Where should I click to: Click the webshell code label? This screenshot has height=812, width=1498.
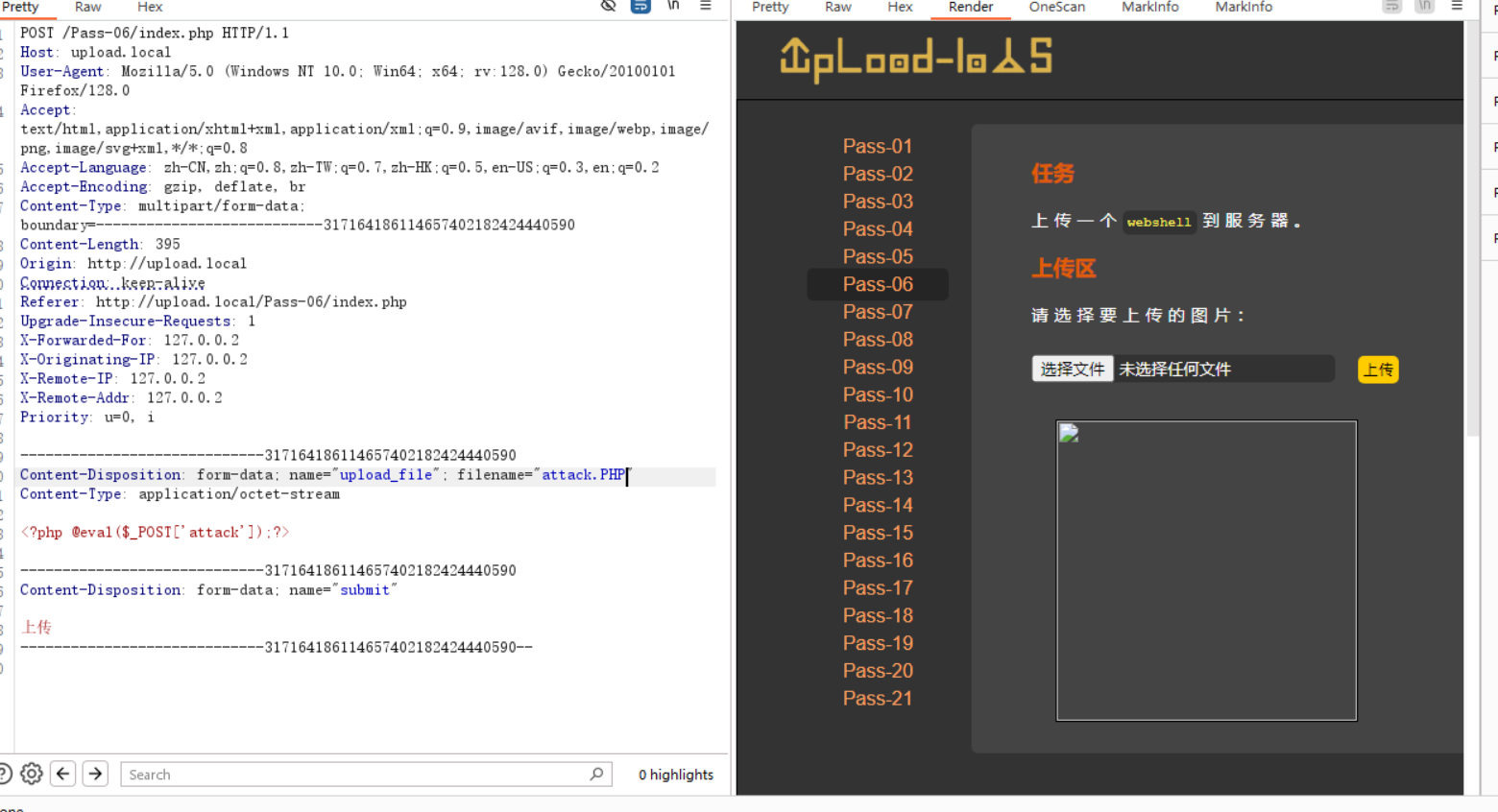click(x=1159, y=222)
